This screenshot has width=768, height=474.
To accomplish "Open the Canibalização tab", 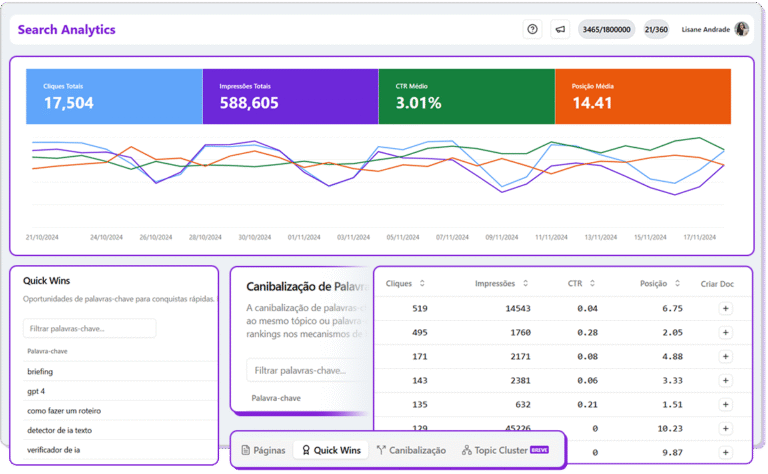I will 411,450.
